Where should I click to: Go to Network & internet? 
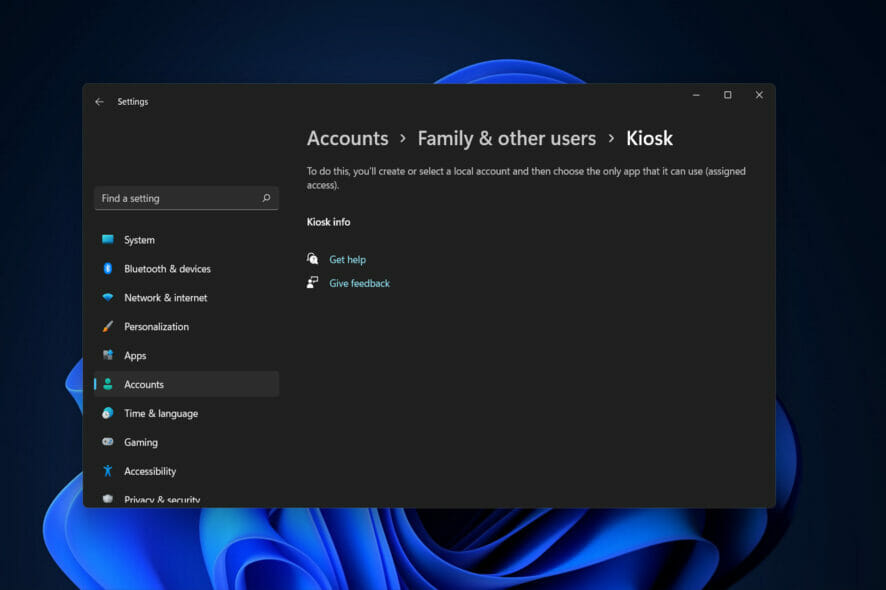pyautogui.click(x=186, y=297)
